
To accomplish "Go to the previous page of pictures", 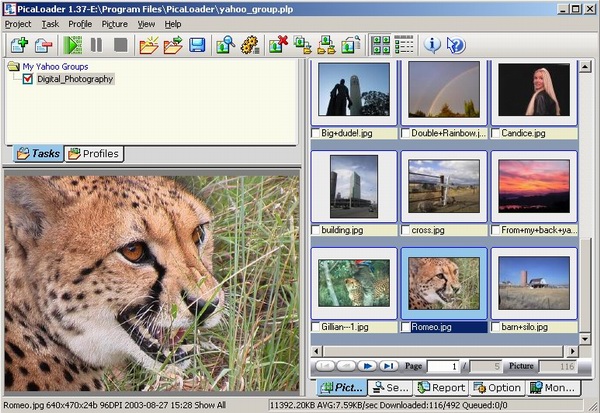I will (x=346, y=366).
